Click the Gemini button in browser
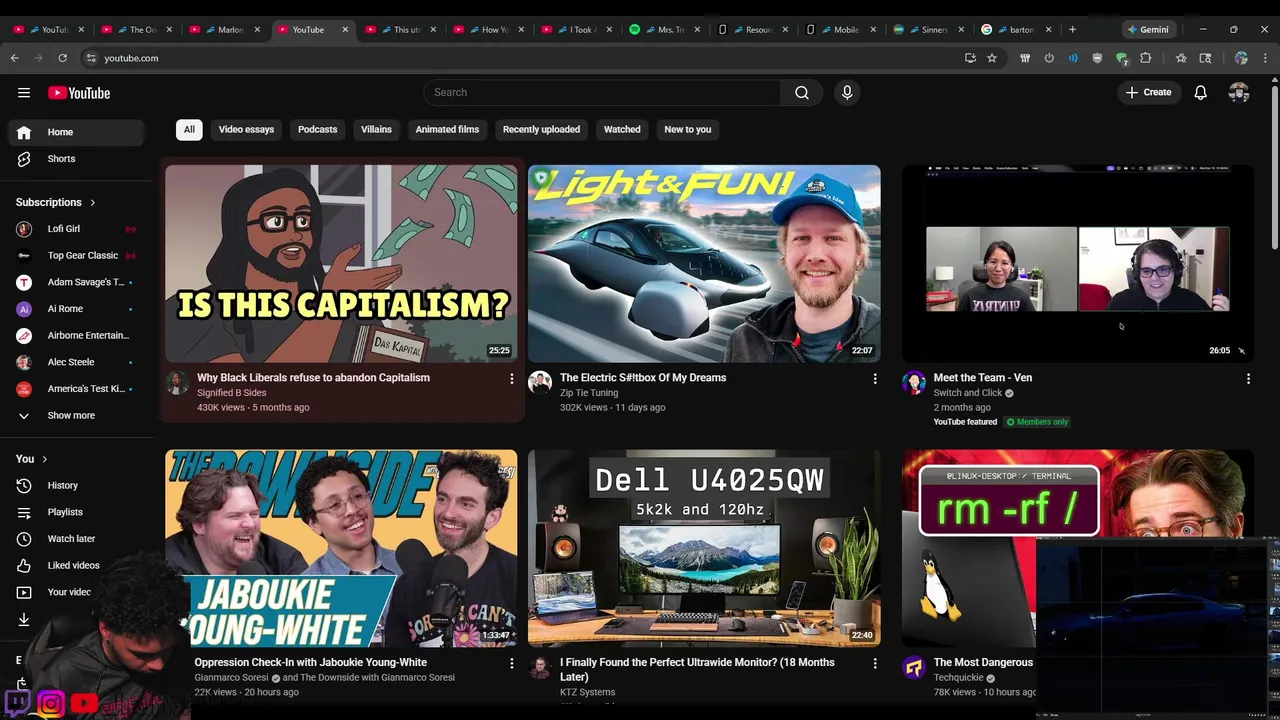Image resolution: width=1280 pixels, height=720 pixels. coord(1148,29)
